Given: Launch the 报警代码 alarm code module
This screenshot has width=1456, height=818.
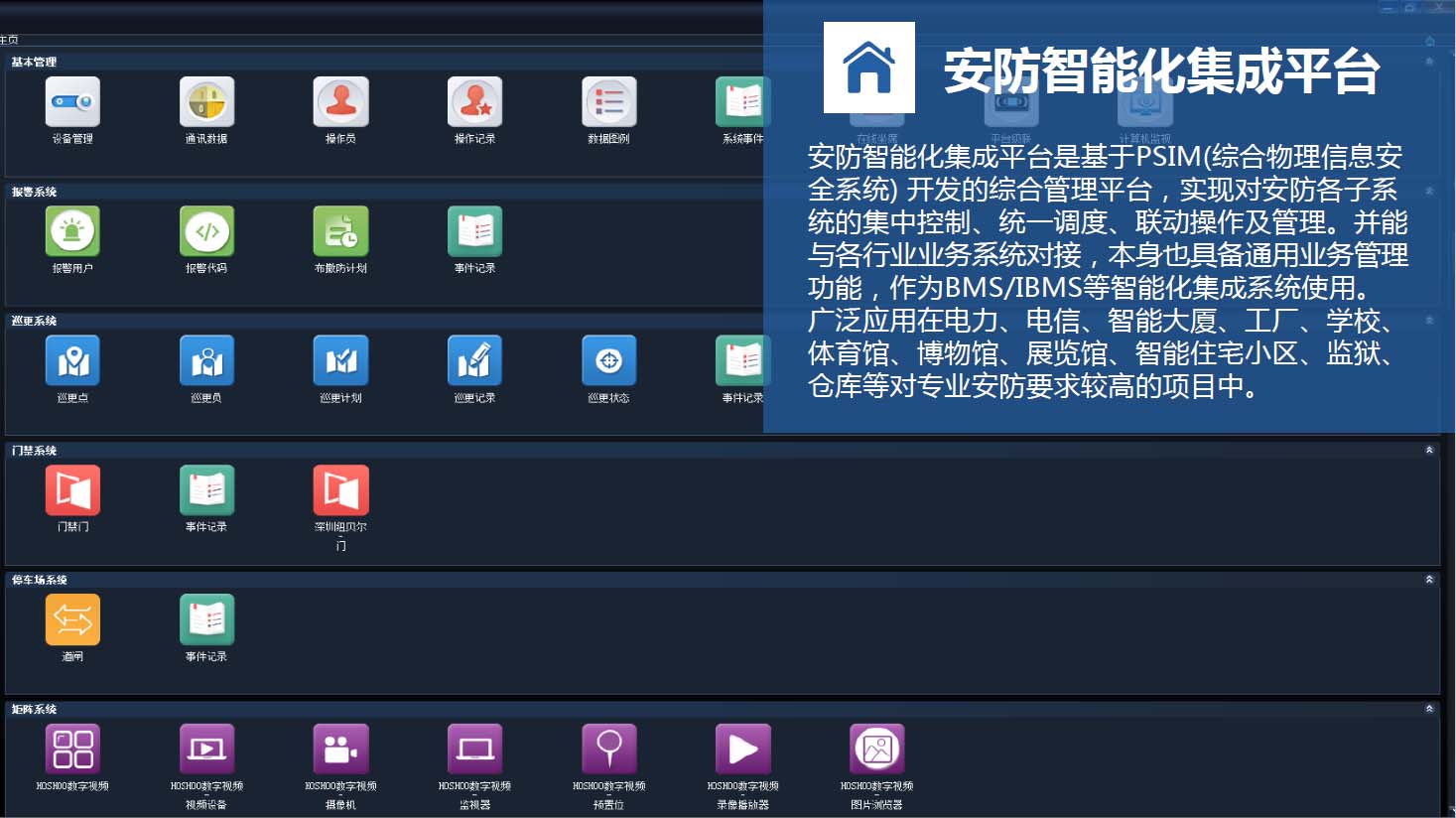Looking at the screenshot, I should (206, 232).
